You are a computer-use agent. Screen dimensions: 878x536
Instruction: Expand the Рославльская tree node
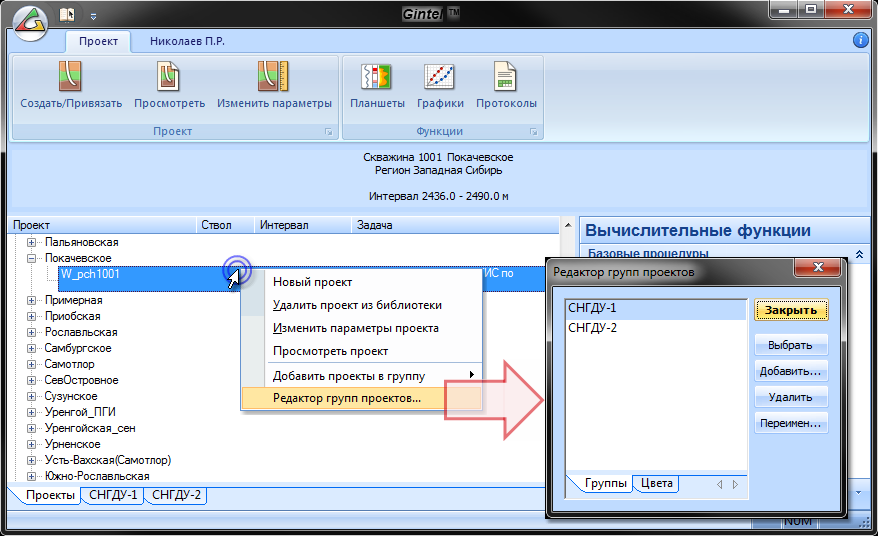[31, 332]
